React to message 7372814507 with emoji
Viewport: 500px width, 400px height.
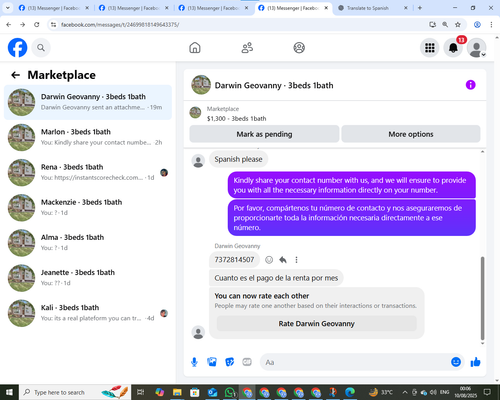[x=269, y=260]
